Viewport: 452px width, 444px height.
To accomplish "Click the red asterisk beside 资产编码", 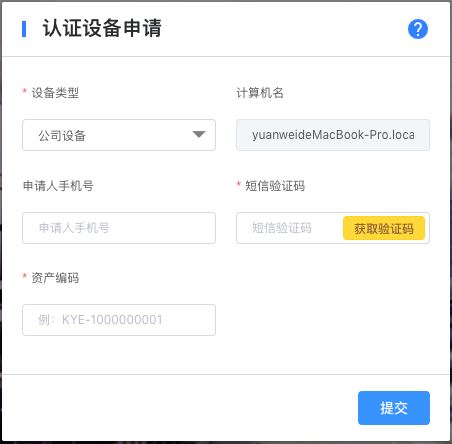I will tap(24, 276).
